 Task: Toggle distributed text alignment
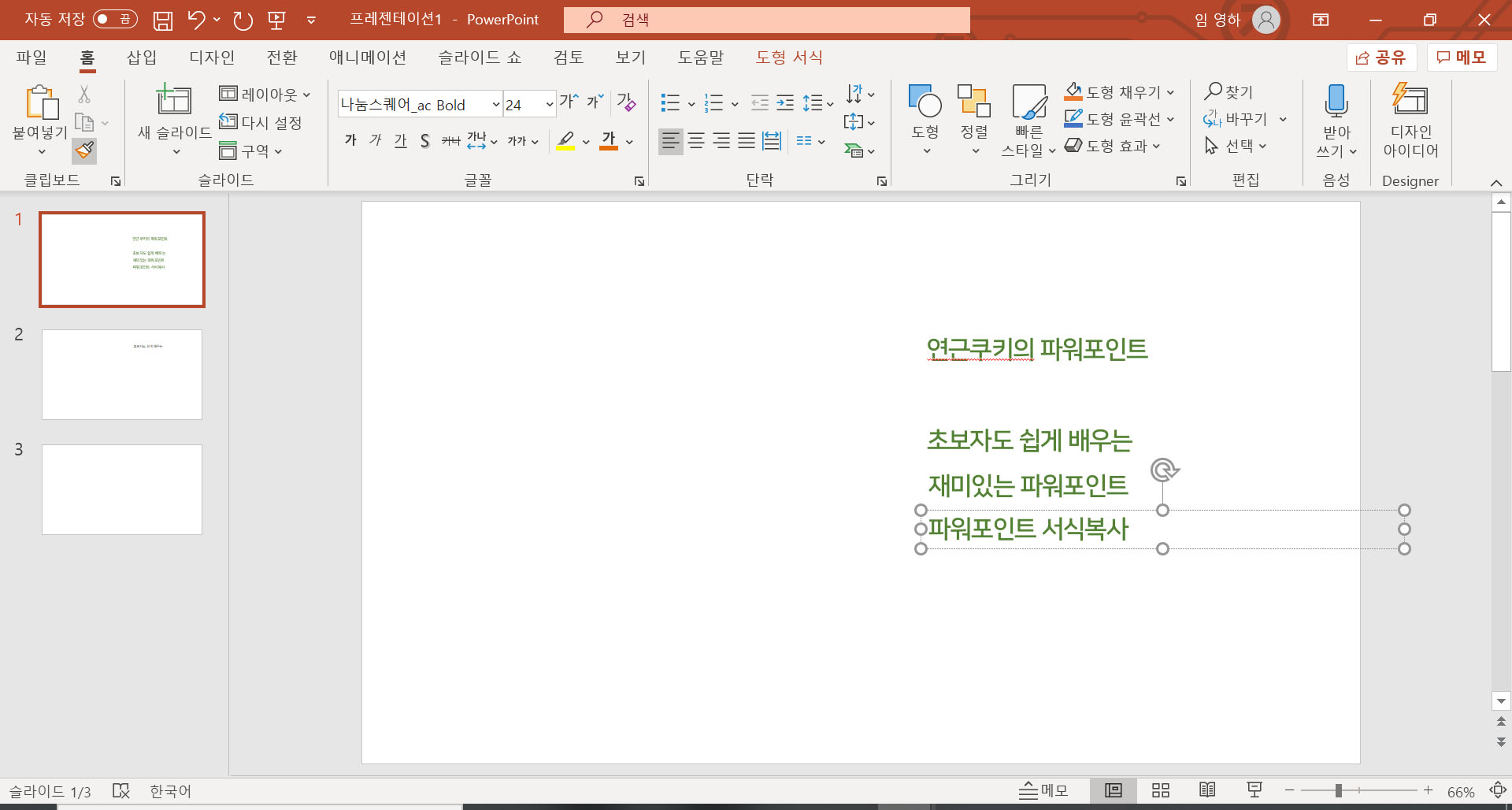(772, 141)
